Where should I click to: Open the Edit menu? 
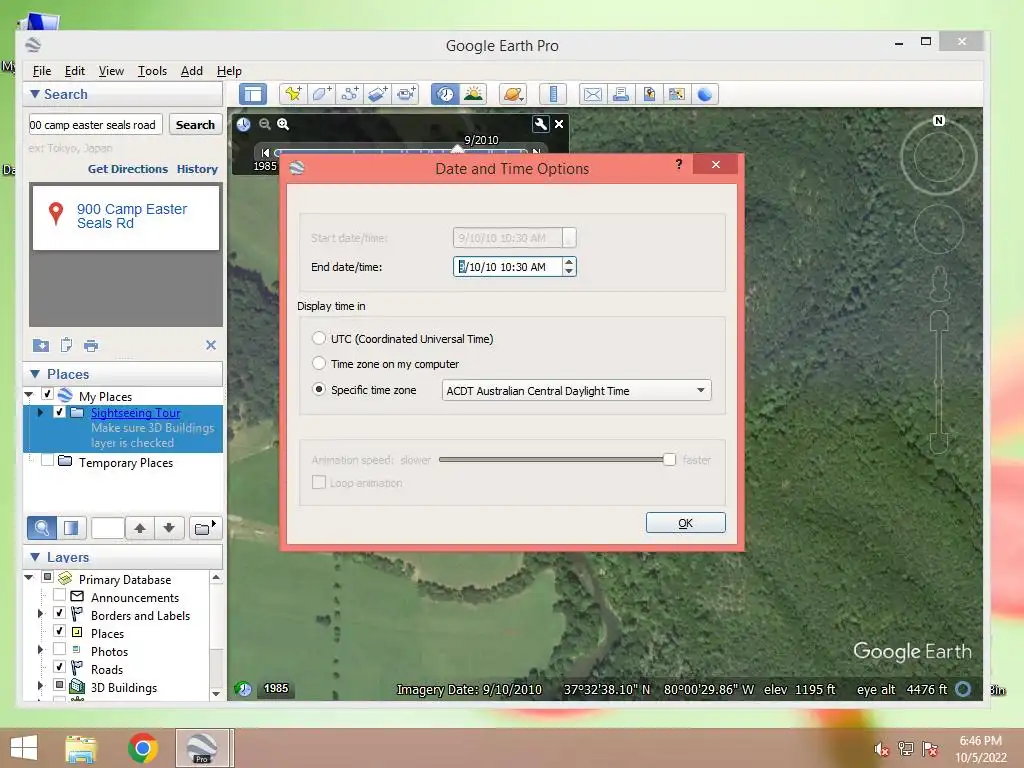coord(74,71)
